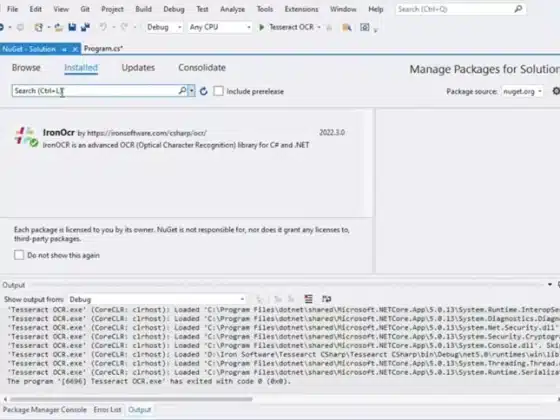Open the Window menu
560x420 pixels.
coord(343,9)
